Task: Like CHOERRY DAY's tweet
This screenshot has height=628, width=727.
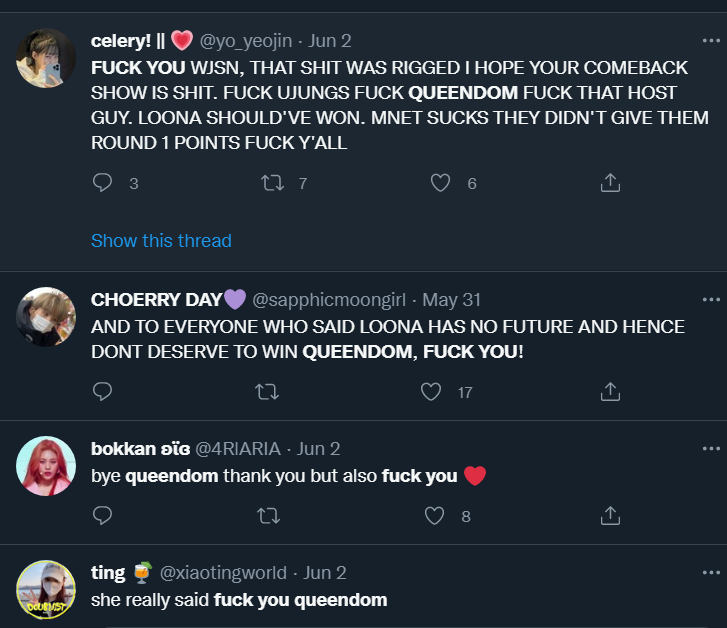Action: click(431, 392)
